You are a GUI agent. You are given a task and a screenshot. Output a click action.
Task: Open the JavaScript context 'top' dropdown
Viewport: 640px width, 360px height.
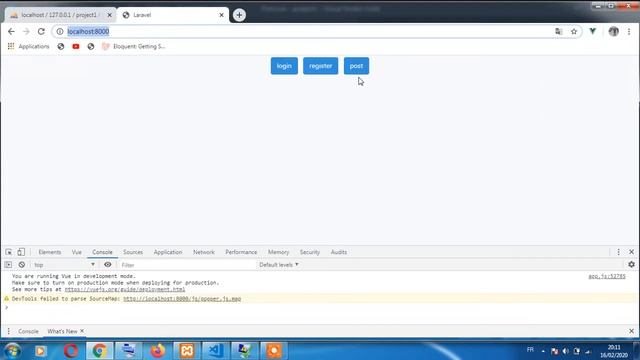pos(64,265)
